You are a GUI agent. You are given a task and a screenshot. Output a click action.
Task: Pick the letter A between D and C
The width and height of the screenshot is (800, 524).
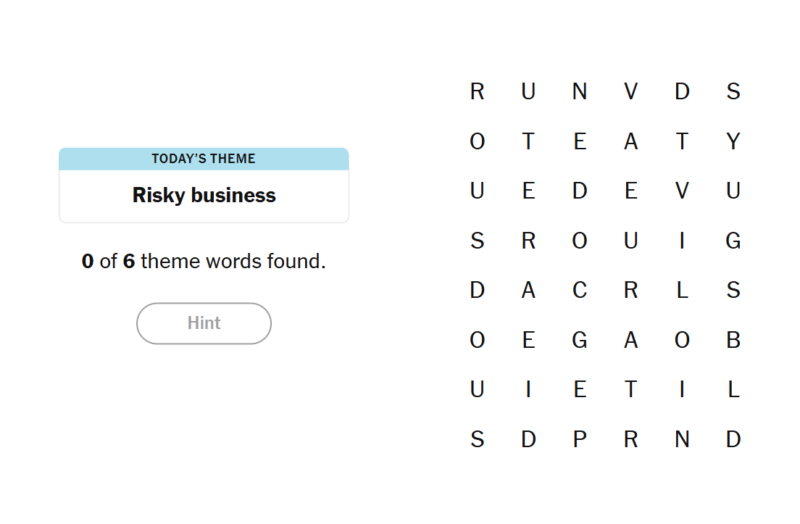528,291
